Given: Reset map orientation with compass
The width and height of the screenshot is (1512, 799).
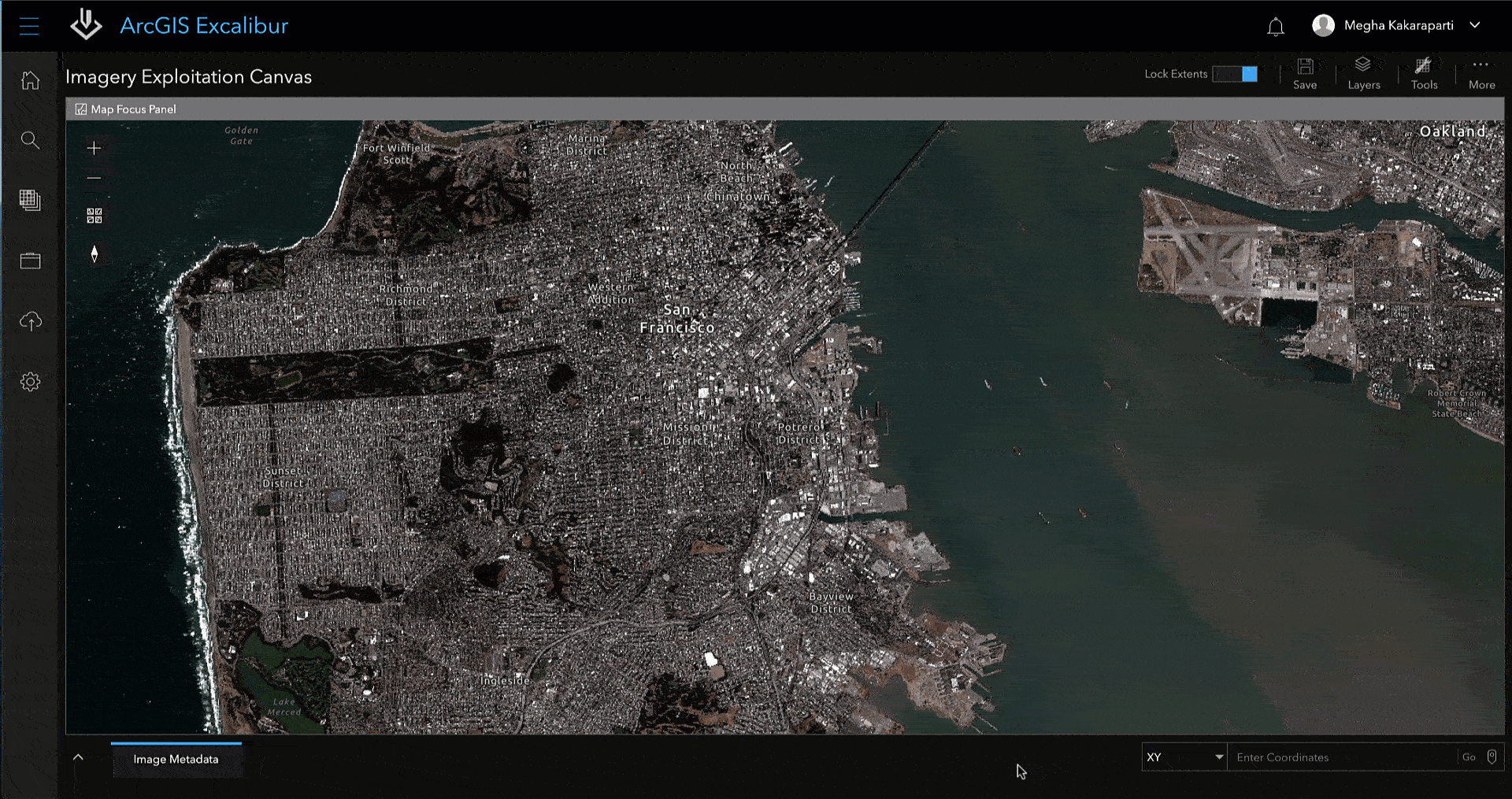Looking at the screenshot, I should [94, 254].
